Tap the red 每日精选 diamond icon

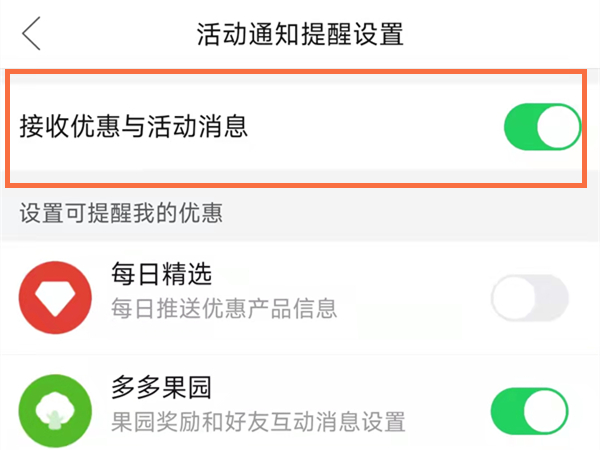(x=56, y=298)
